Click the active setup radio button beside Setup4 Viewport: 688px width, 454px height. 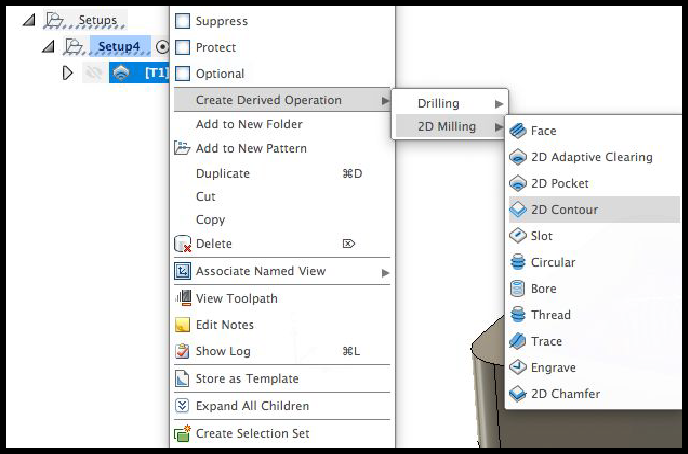point(162,47)
